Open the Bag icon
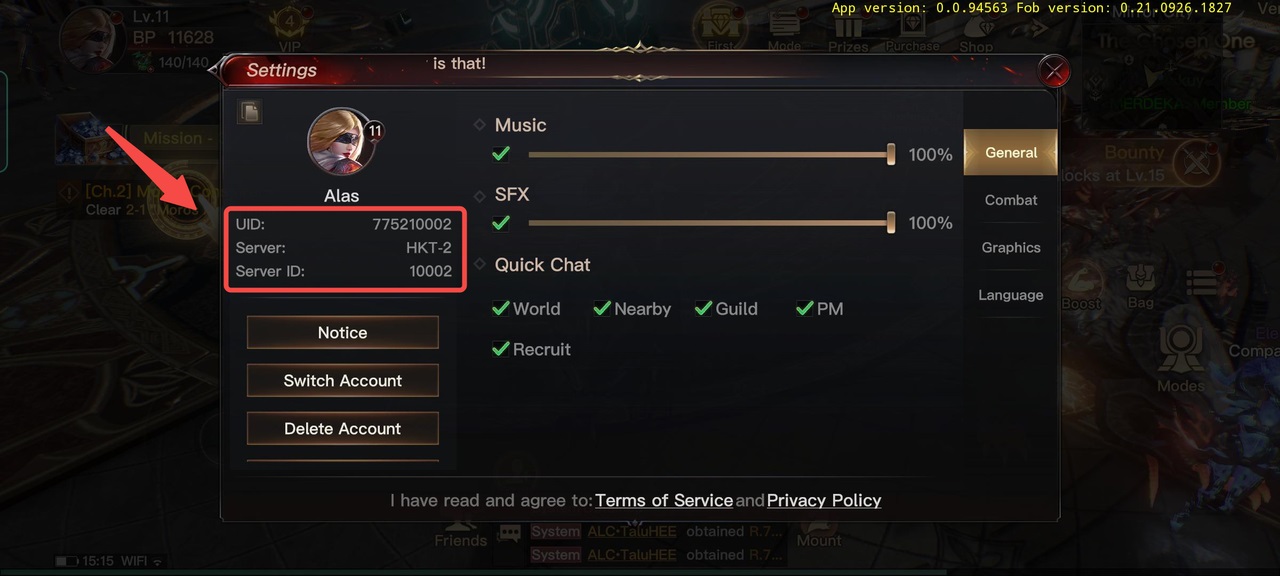Image resolution: width=1280 pixels, height=576 pixels. (x=1140, y=287)
